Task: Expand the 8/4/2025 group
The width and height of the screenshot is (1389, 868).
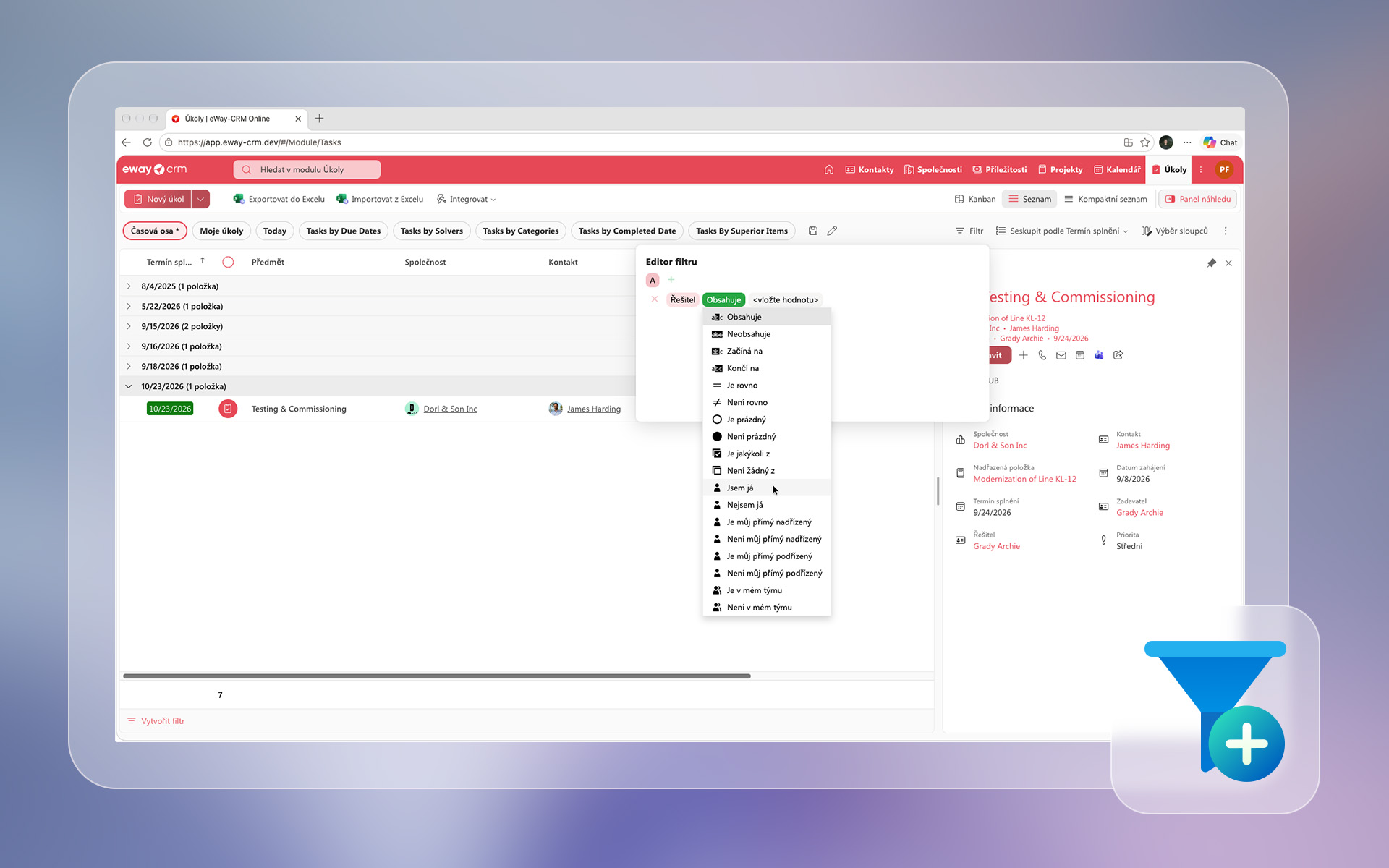Action: tap(129, 286)
